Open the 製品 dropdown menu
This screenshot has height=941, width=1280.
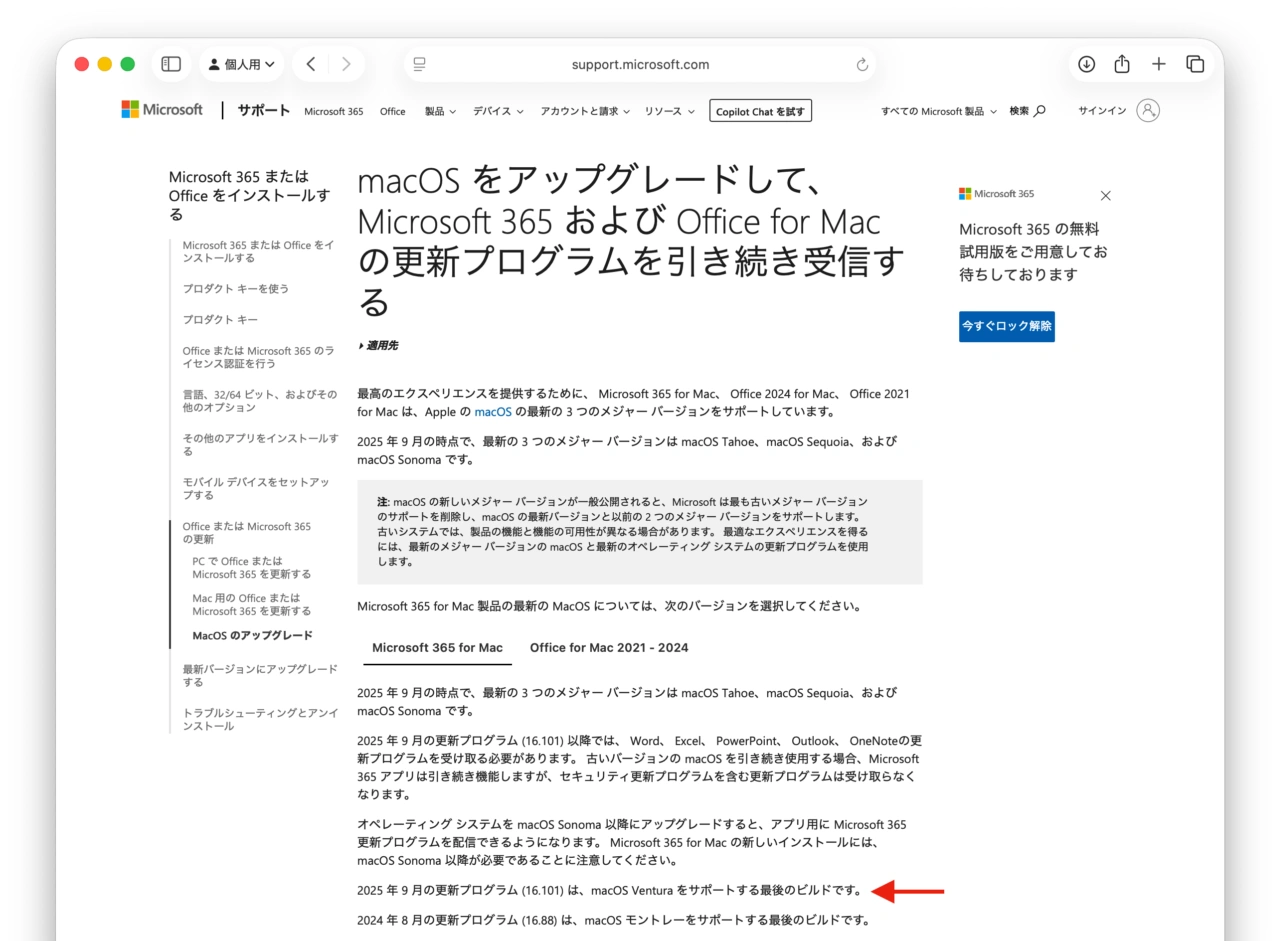[x=438, y=111]
